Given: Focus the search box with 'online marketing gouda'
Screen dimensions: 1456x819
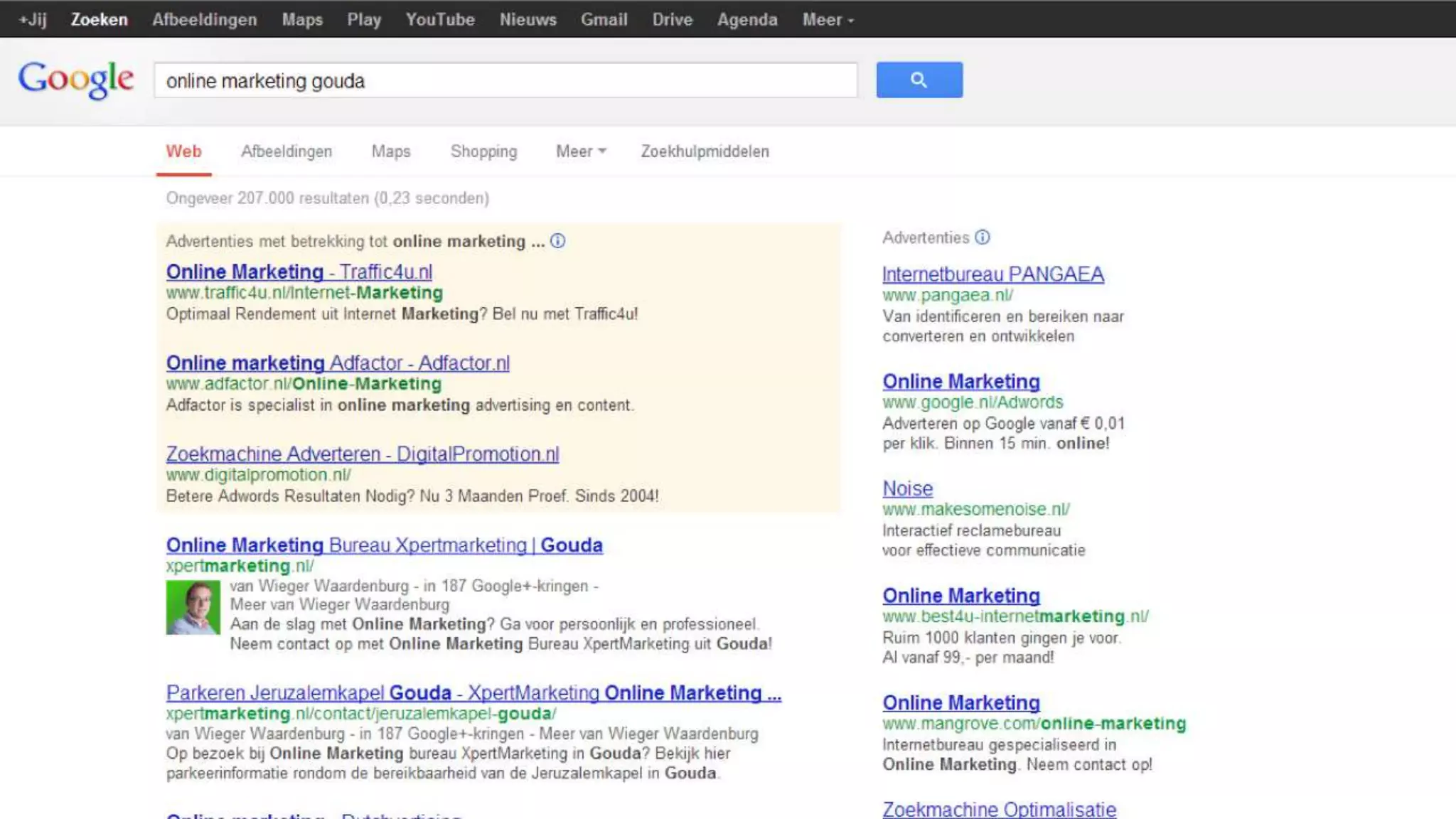Looking at the screenshot, I should [505, 80].
